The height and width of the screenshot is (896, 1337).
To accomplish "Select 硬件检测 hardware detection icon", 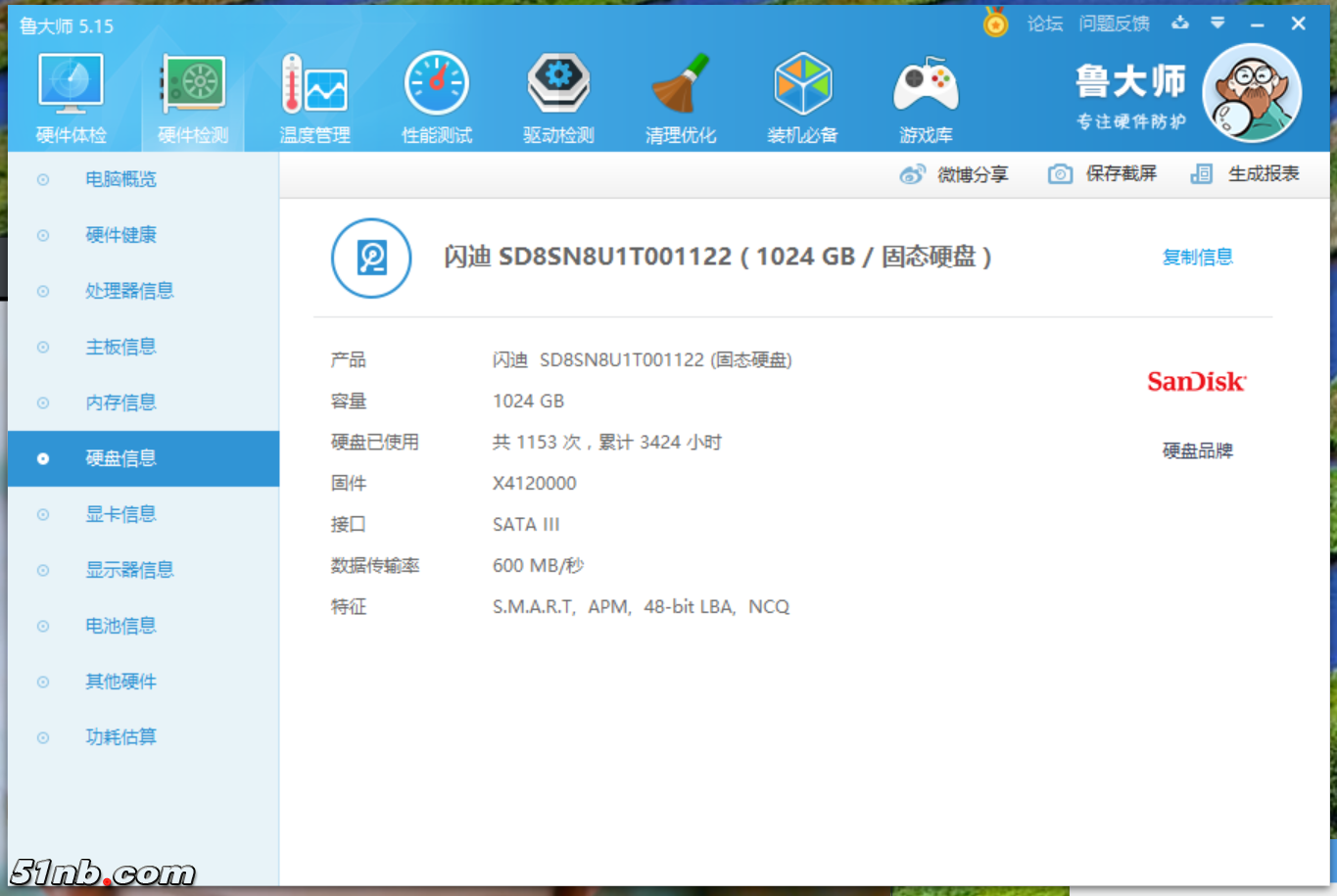I will click(x=193, y=98).
